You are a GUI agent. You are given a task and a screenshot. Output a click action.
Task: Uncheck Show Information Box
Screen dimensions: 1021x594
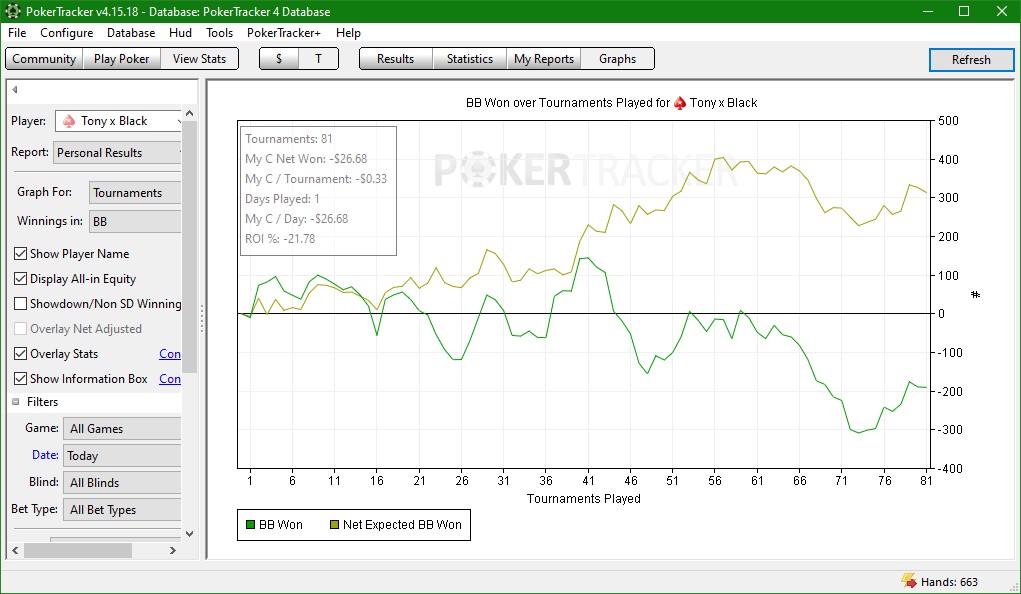(20, 378)
